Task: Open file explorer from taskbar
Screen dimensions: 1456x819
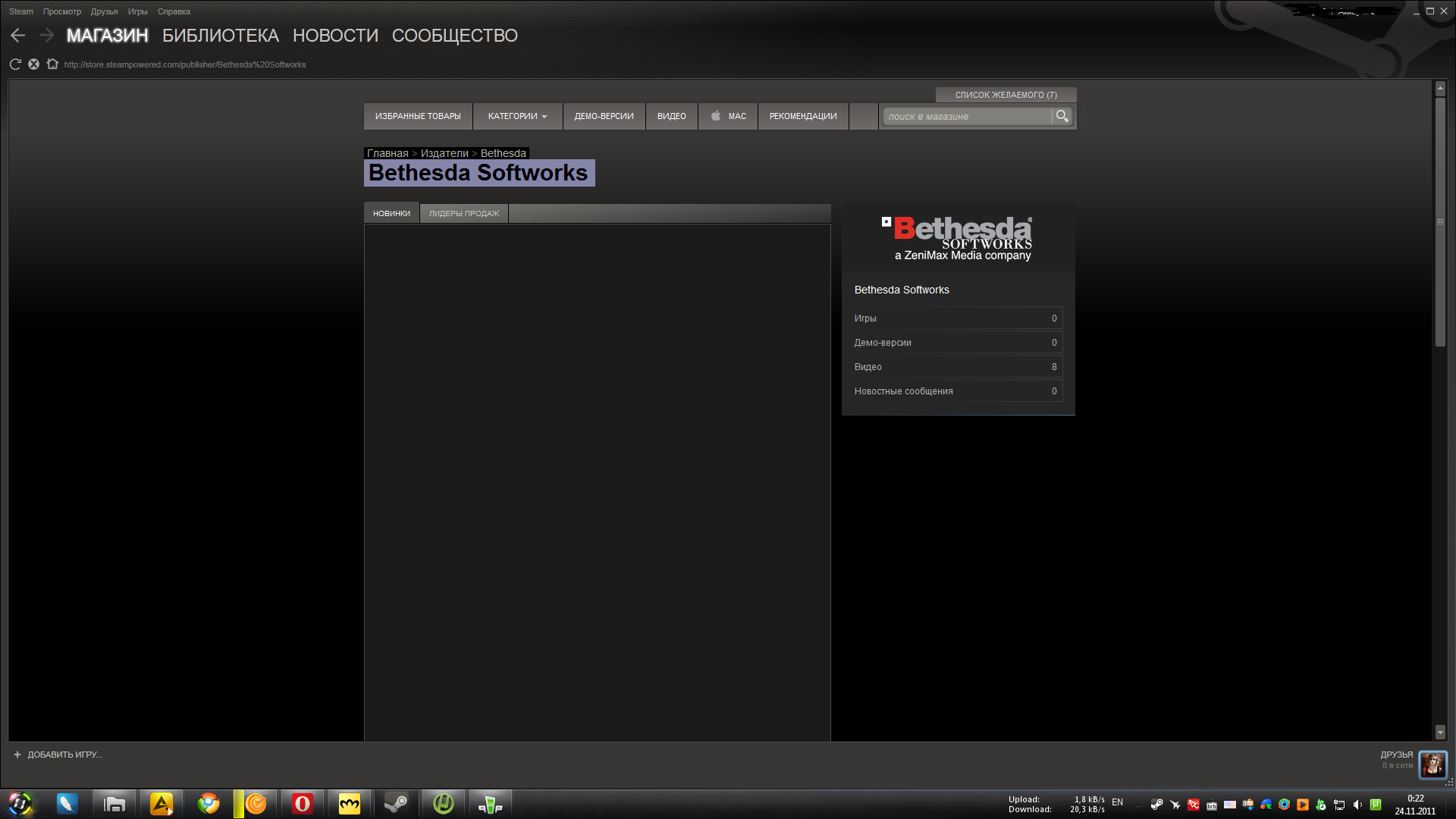Action: click(115, 803)
